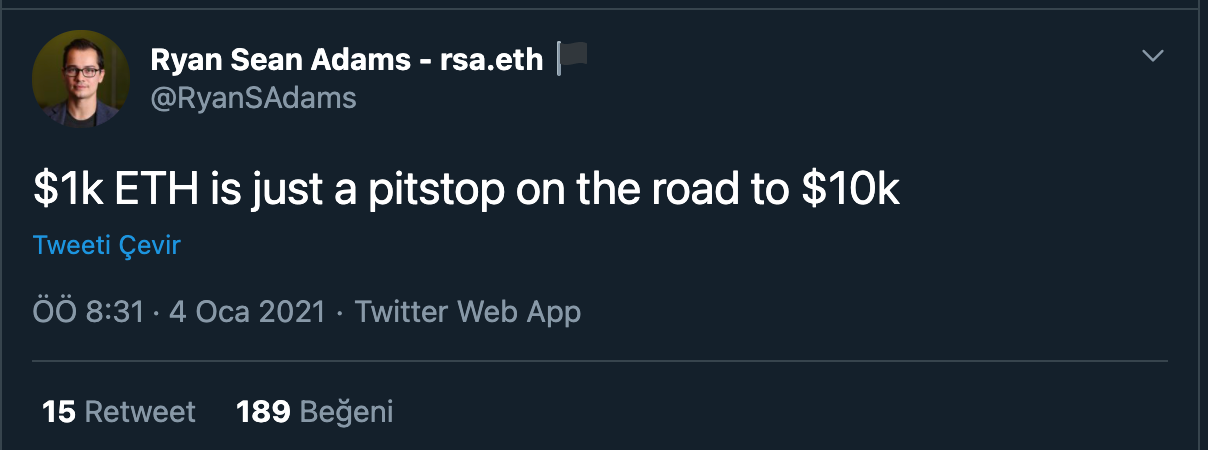Open the "Beğeni" label to list likes
This screenshot has height=450, width=1208.
pyautogui.click(x=346, y=411)
